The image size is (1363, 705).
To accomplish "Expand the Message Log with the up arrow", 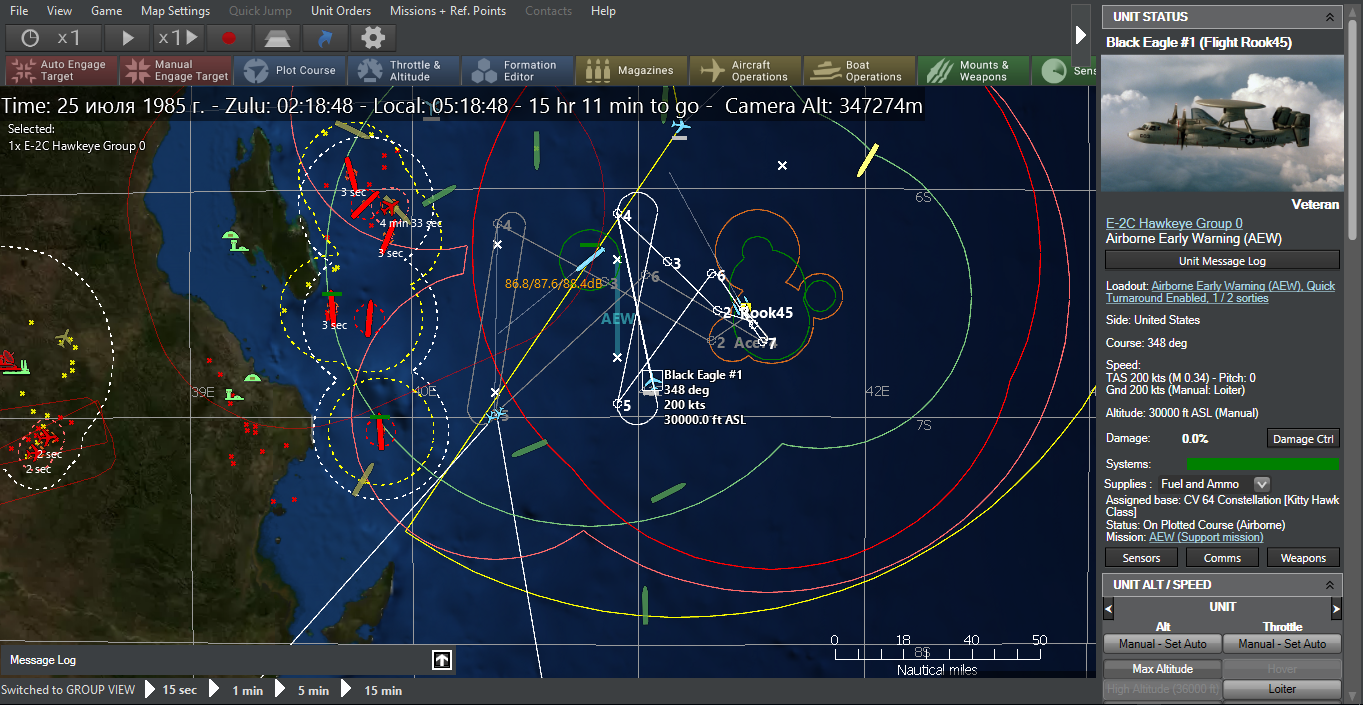I will [x=441, y=660].
